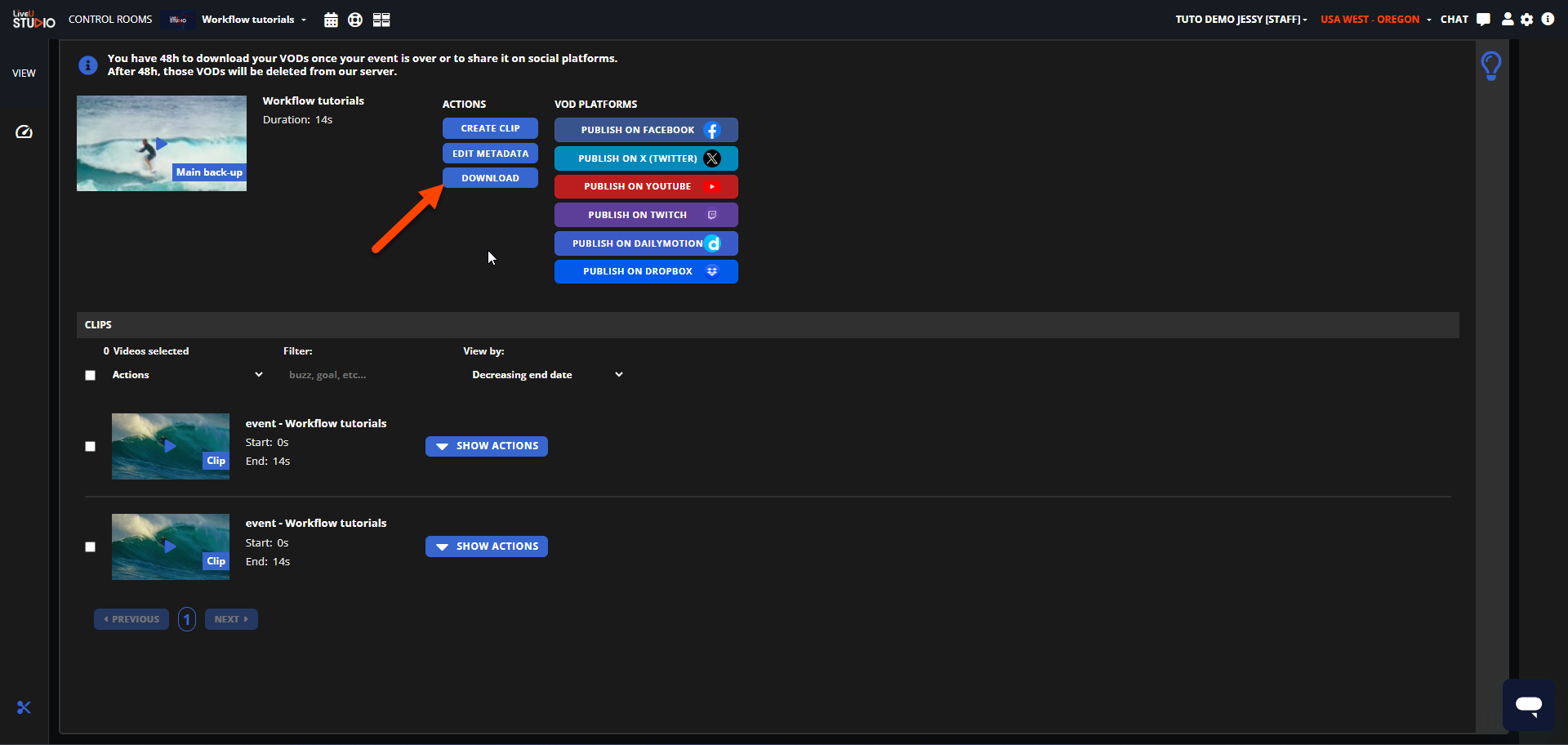Click PUBLISH ON FACEBOOK
The width and height of the screenshot is (1568, 745).
click(646, 130)
